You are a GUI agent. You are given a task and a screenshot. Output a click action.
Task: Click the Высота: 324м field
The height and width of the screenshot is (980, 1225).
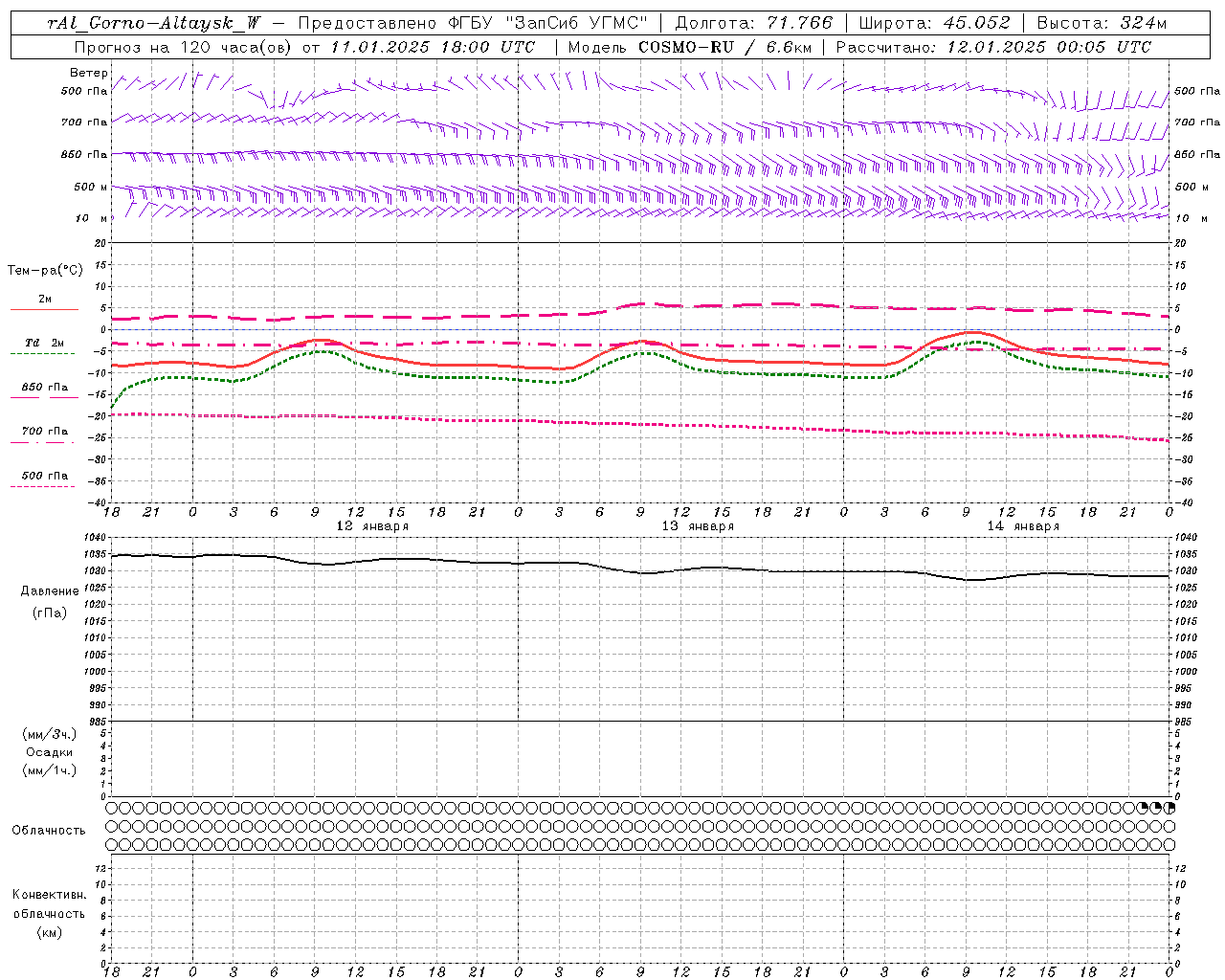(x=1102, y=23)
